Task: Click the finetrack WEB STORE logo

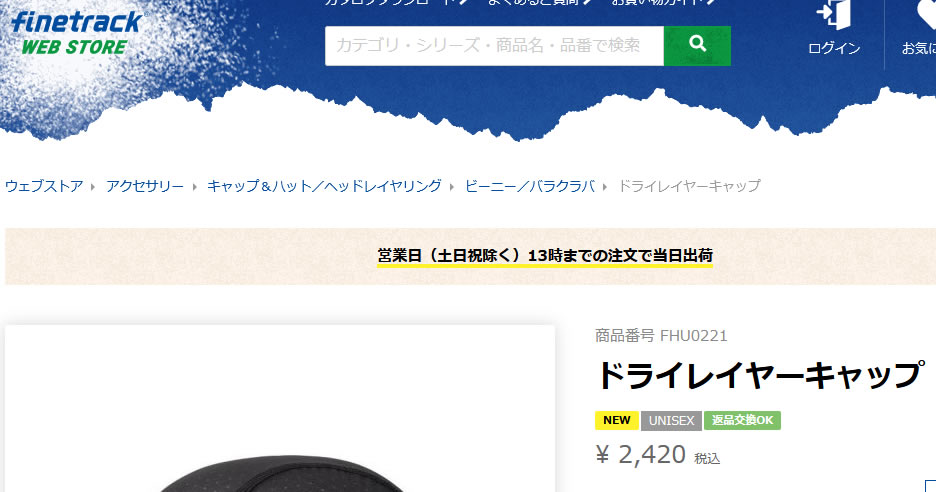Action: 76,34
